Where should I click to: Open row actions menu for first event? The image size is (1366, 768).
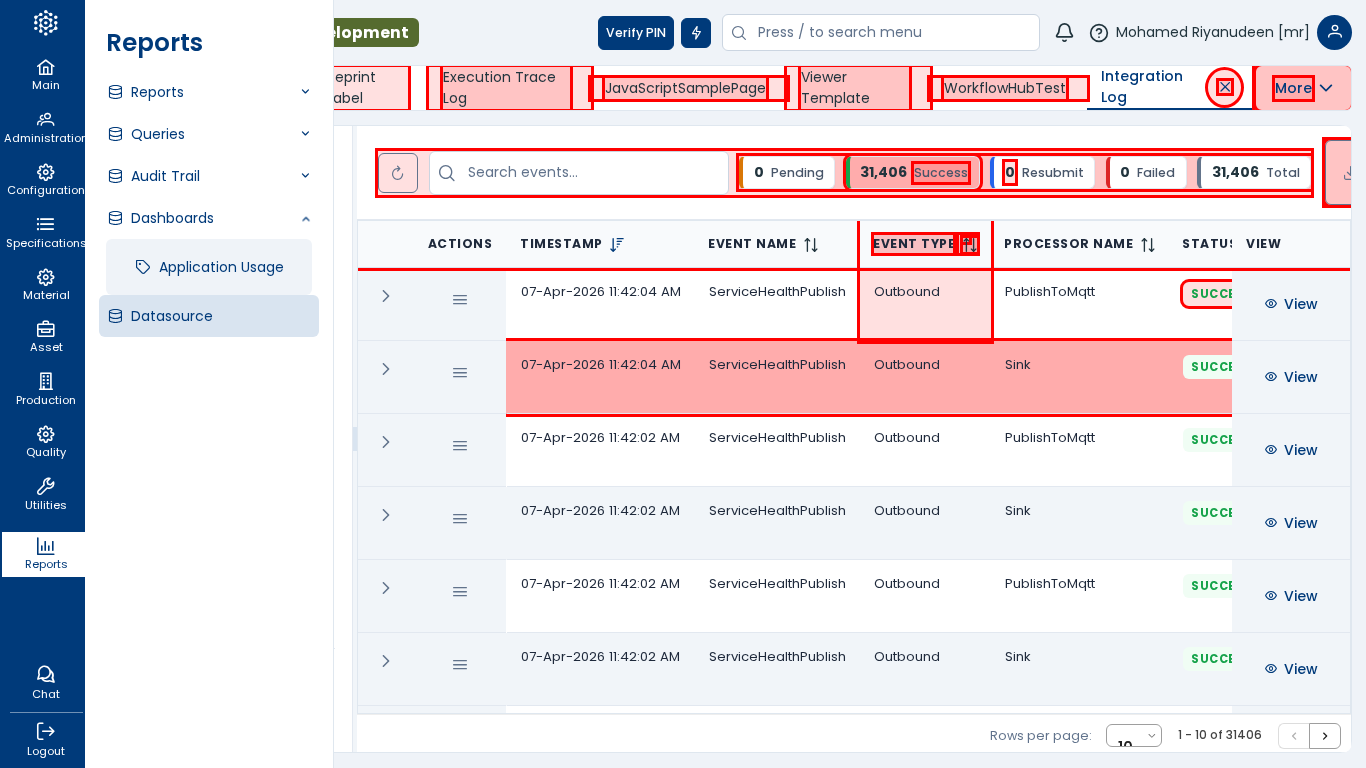click(460, 299)
